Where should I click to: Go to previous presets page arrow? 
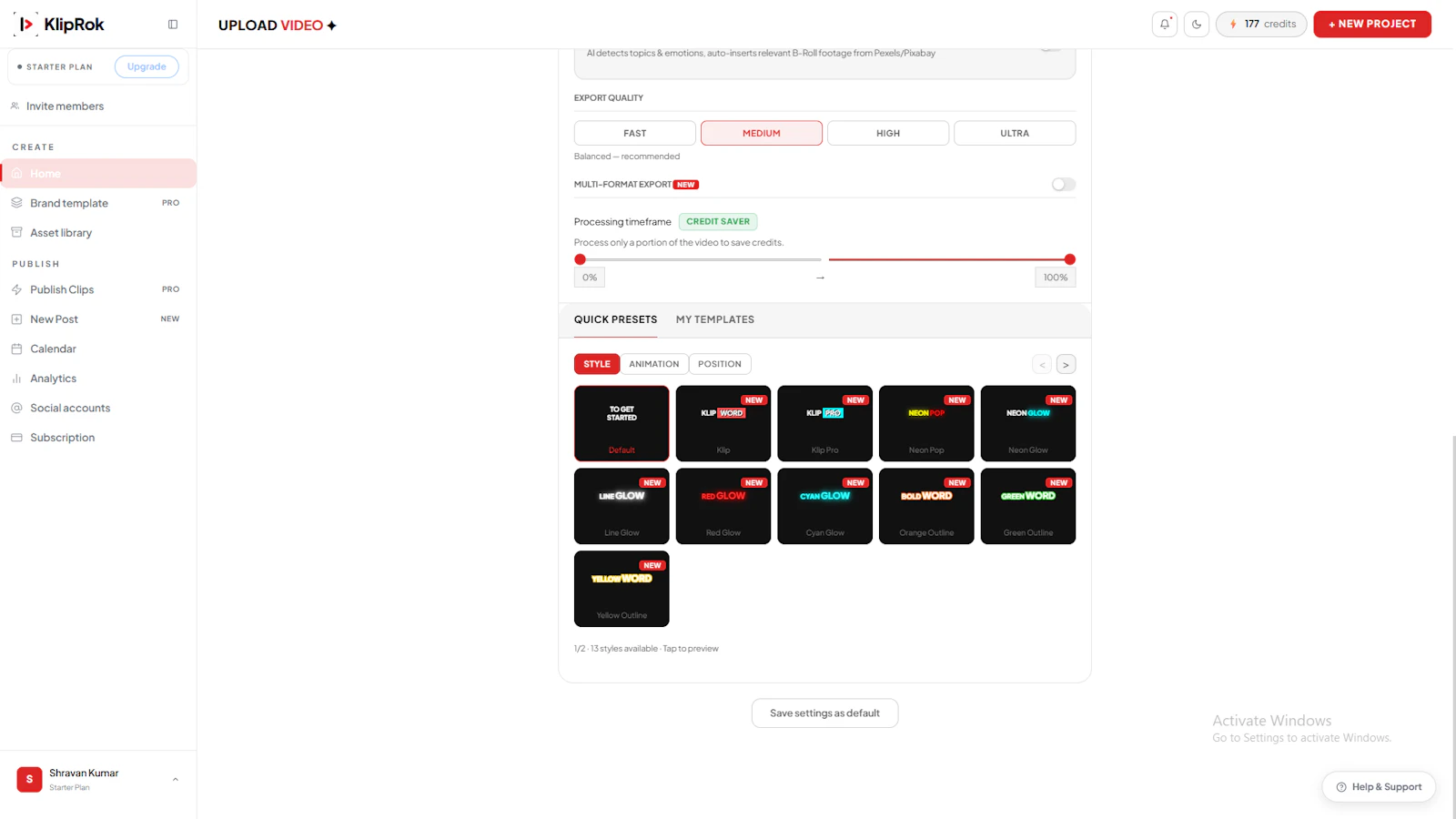coord(1042,365)
